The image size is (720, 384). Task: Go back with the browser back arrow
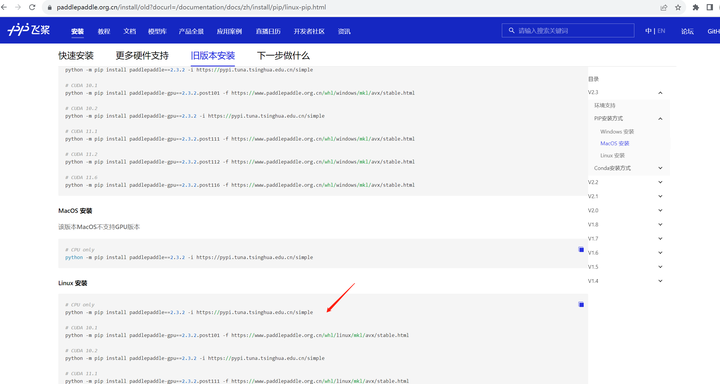coord(4,7)
